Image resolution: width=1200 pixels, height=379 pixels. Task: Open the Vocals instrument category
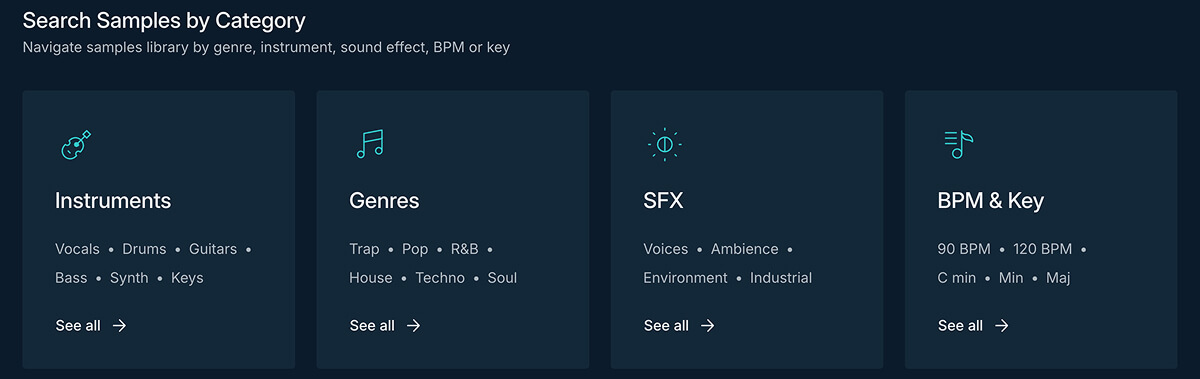(77, 249)
